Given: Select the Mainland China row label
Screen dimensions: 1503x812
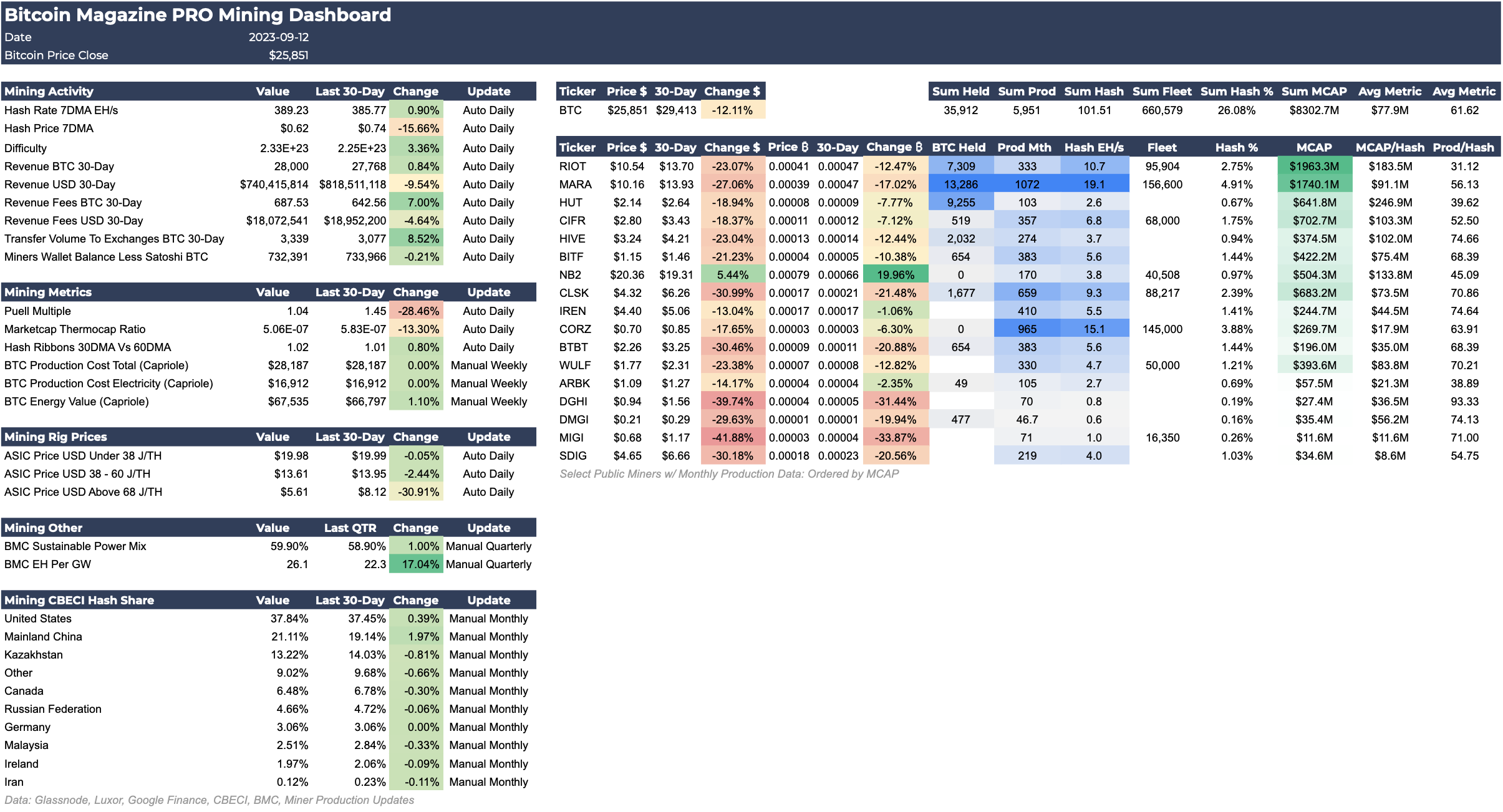Looking at the screenshot, I should pos(43,637).
